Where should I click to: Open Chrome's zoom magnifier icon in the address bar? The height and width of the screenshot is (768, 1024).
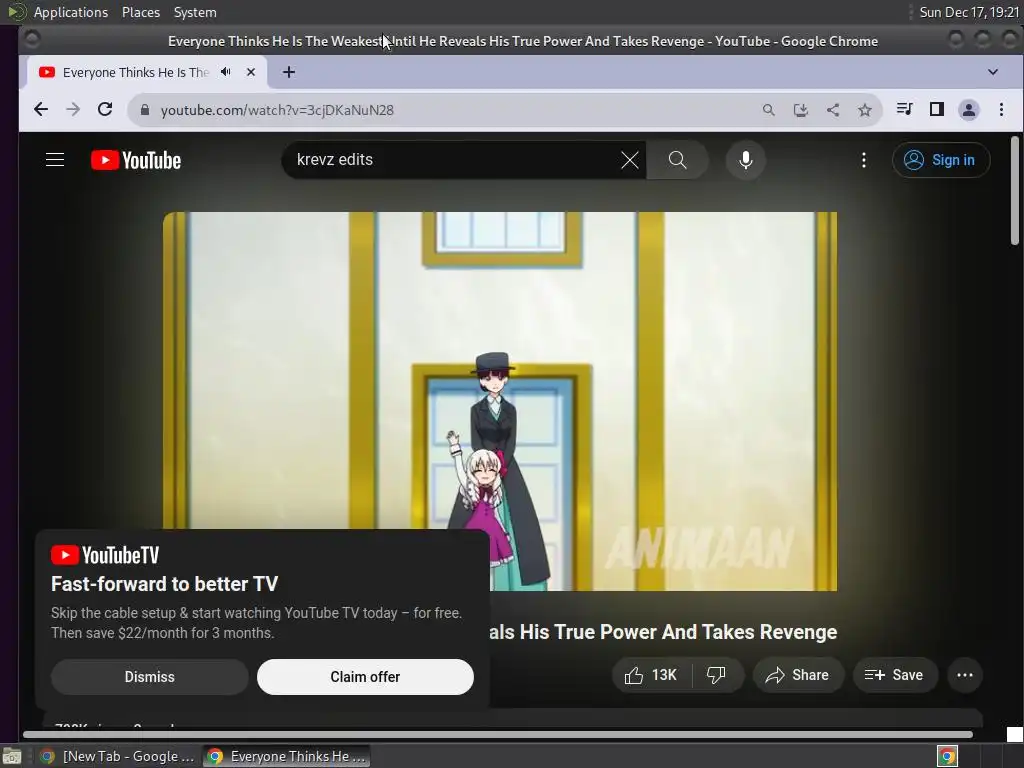tap(769, 110)
